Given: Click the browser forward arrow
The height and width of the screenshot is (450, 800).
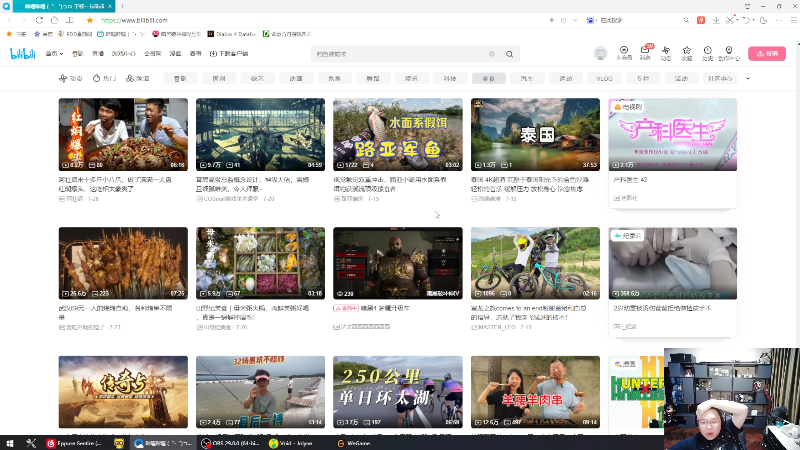Looking at the screenshot, I should (23, 20).
